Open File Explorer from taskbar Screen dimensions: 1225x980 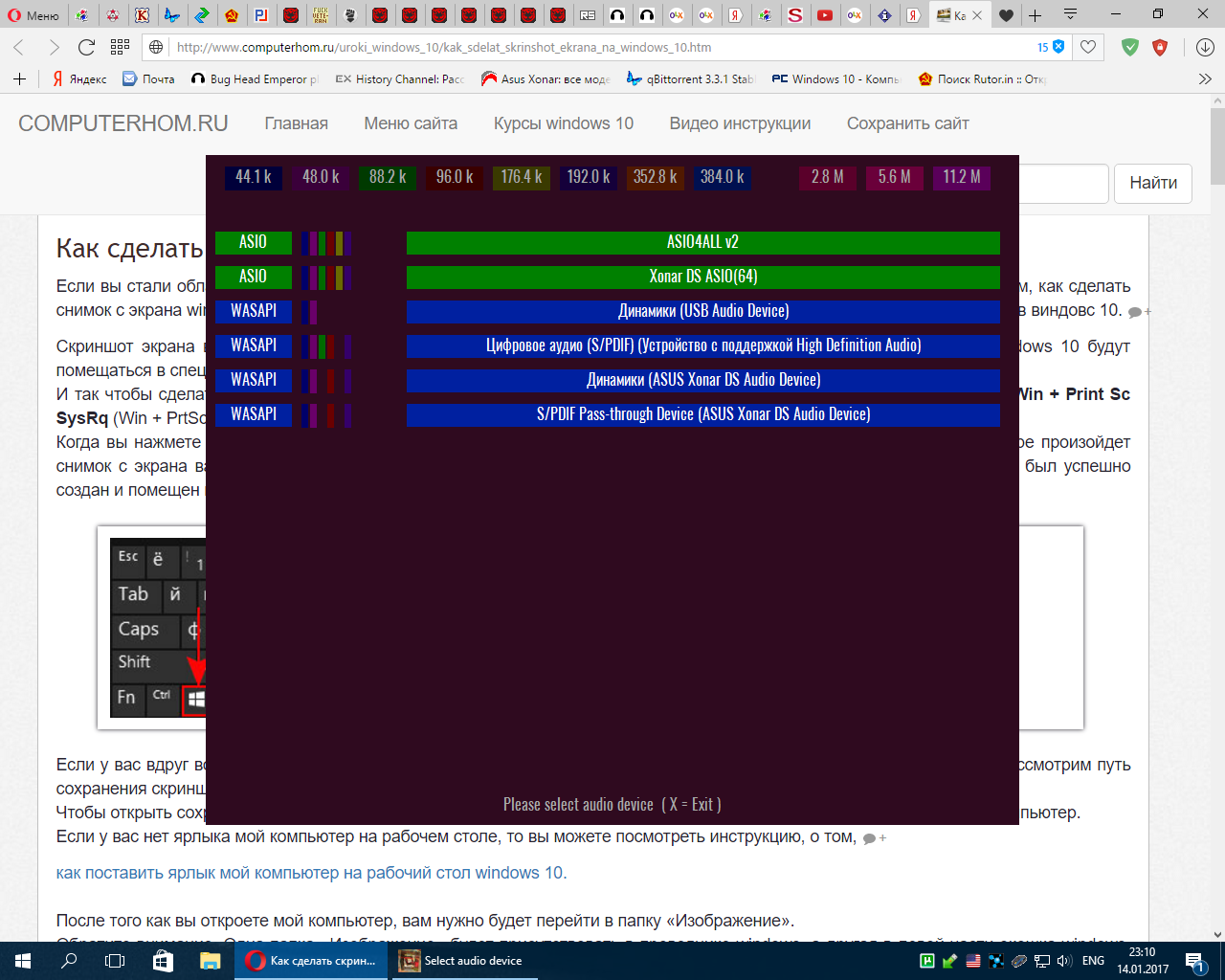click(210, 961)
